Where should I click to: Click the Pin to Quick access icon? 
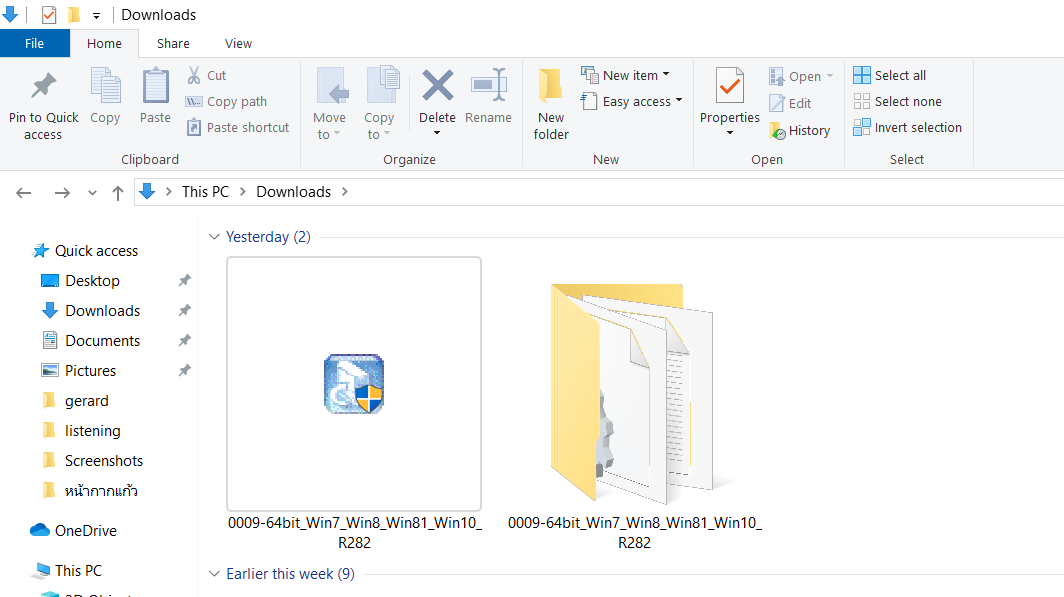tap(43, 88)
